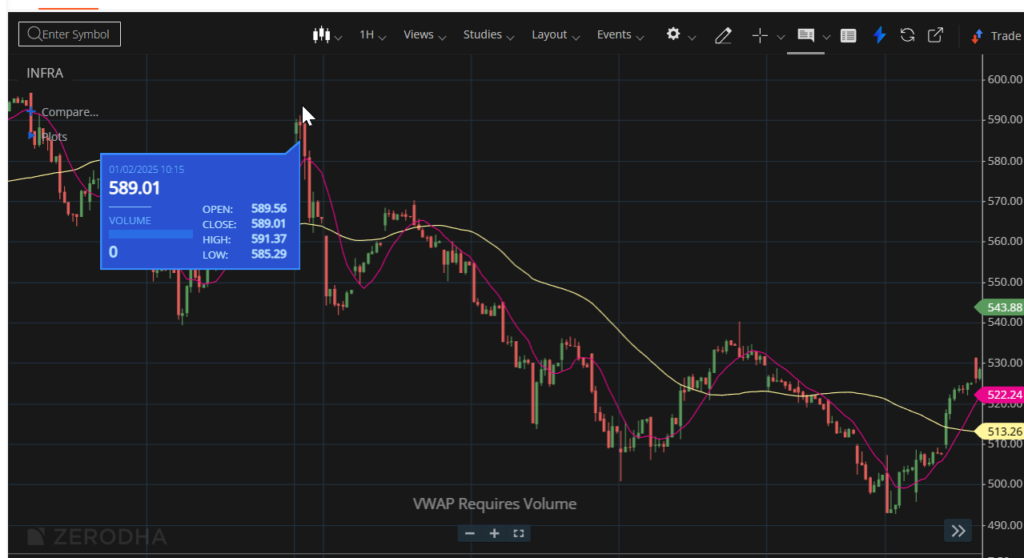Select the pencil drawing tool
This screenshot has width=1024, height=558.
pos(723,35)
